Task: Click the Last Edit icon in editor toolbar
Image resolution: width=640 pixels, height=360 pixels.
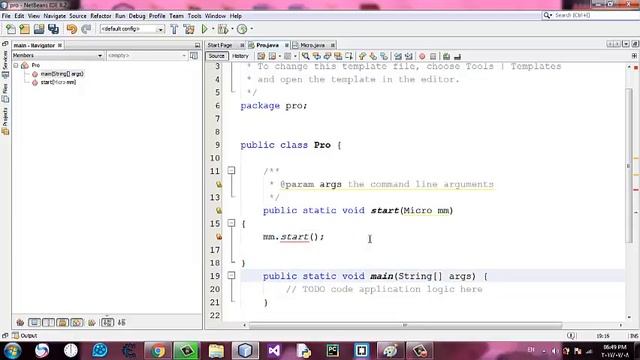Action: [x=261, y=56]
